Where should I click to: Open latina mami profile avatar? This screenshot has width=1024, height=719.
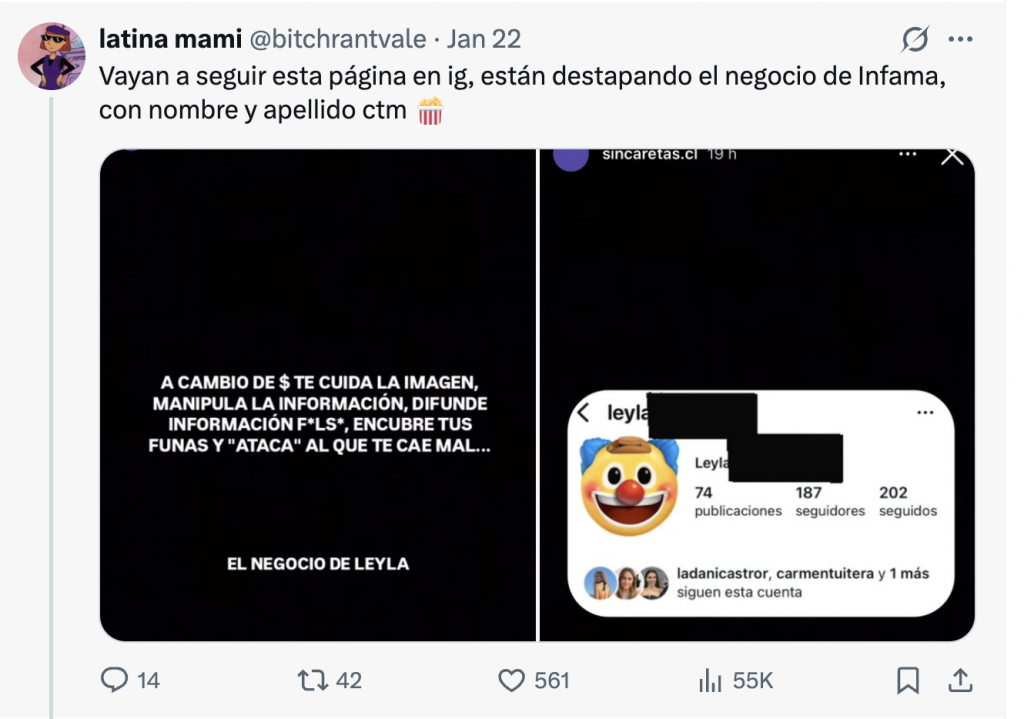point(52,56)
